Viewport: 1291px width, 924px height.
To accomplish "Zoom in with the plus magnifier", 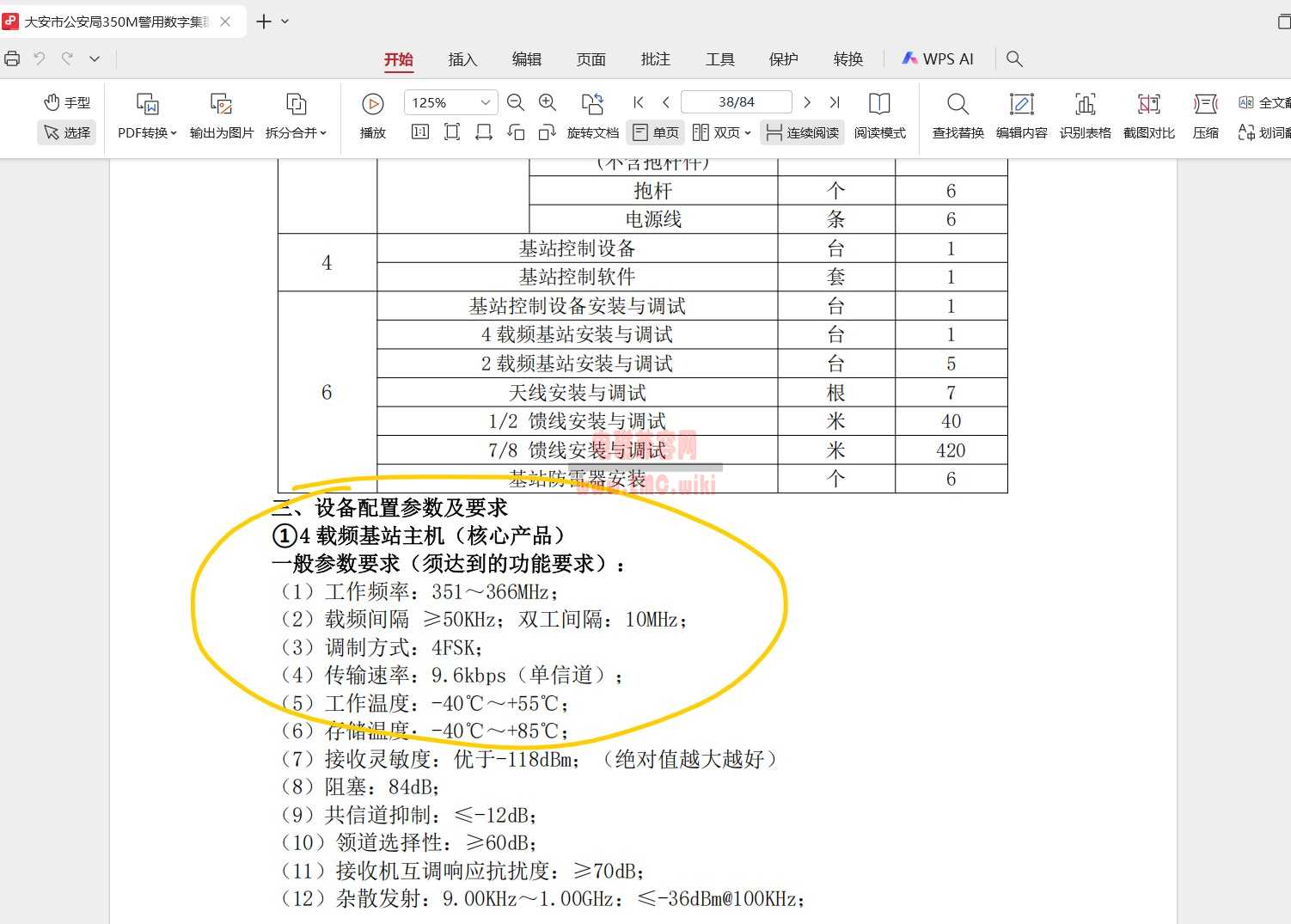I will point(548,102).
